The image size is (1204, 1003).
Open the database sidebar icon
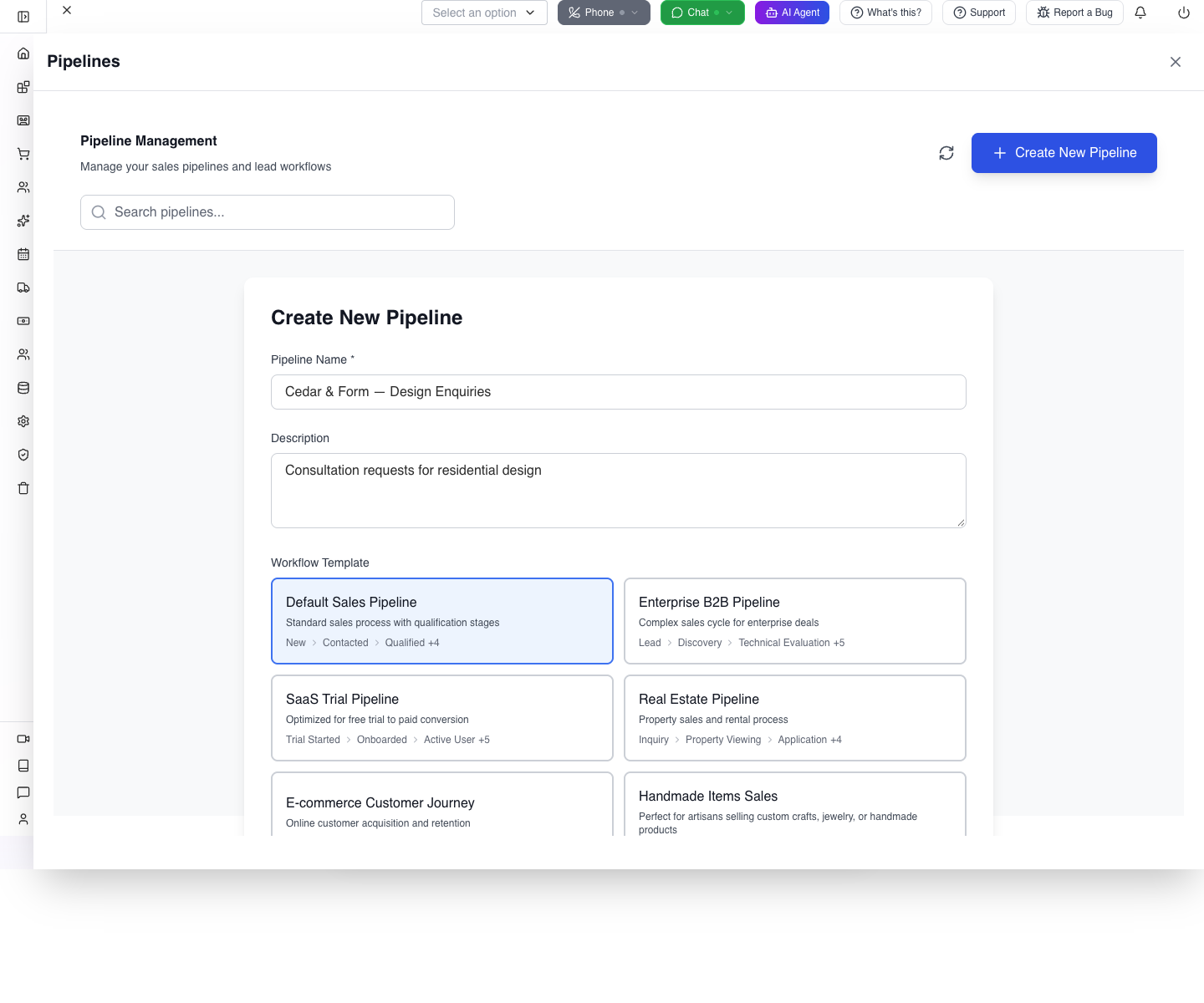[x=23, y=388]
